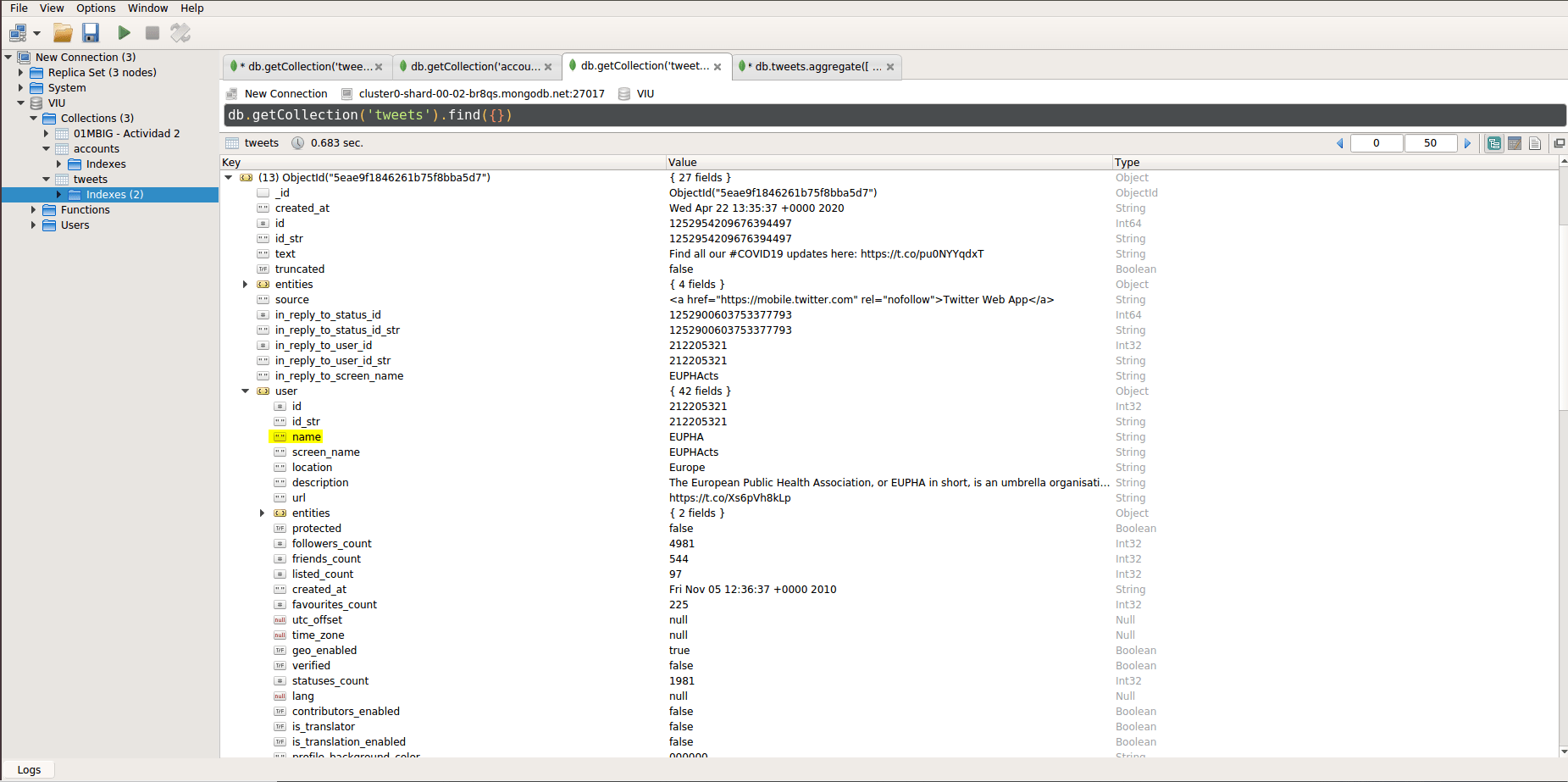Open the Options menu
The height and width of the screenshot is (782, 1568).
(96, 8)
